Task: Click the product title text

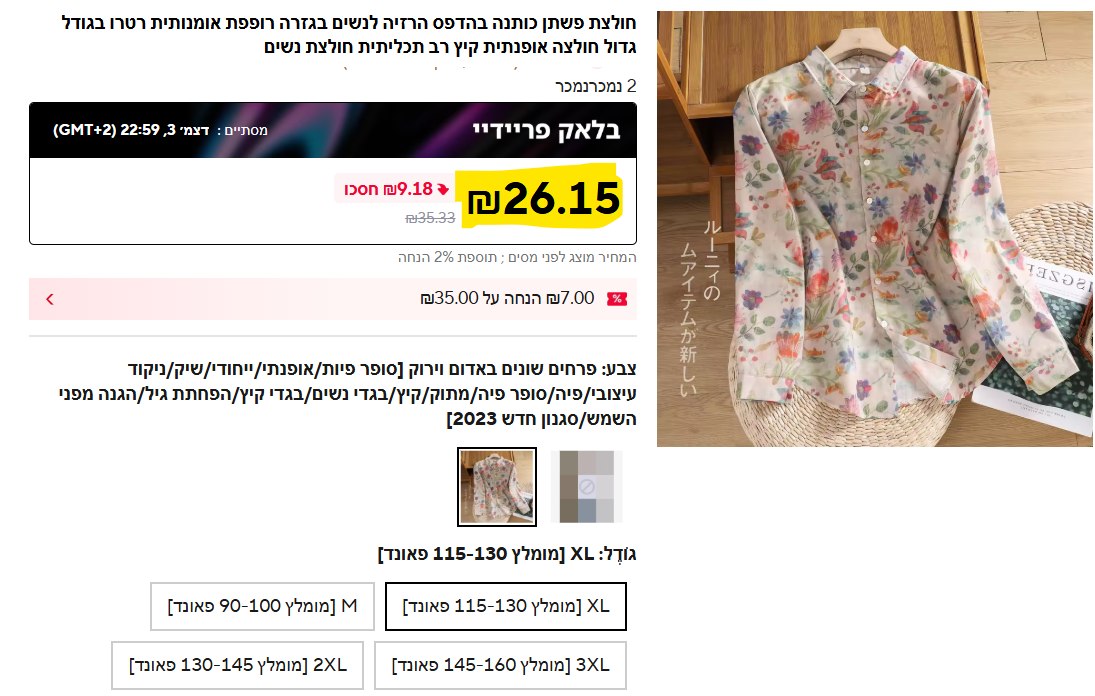Action: click(x=349, y=35)
